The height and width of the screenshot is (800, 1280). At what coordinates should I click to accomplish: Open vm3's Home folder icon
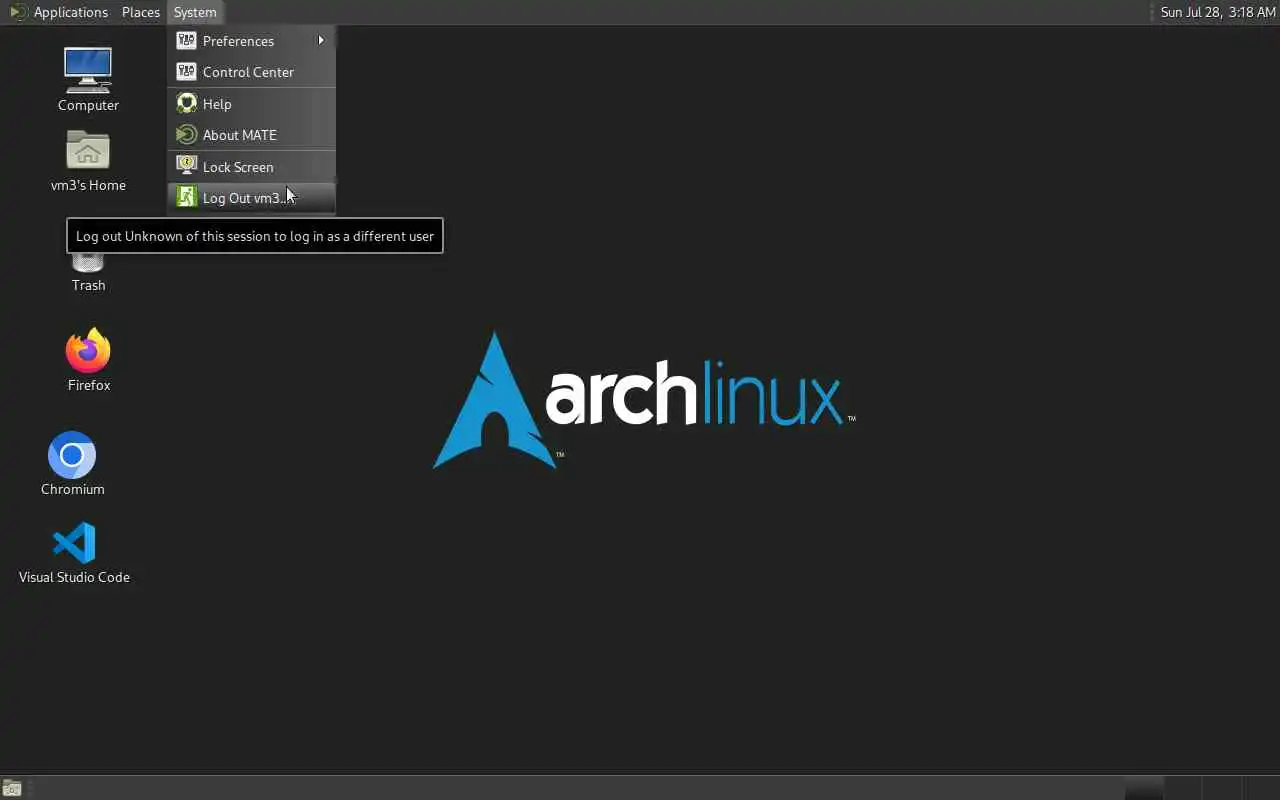tap(88, 160)
